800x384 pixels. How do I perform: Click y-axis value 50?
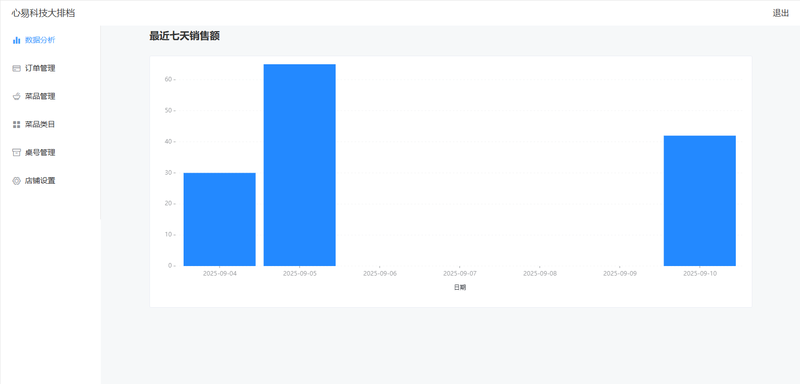tap(167, 111)
